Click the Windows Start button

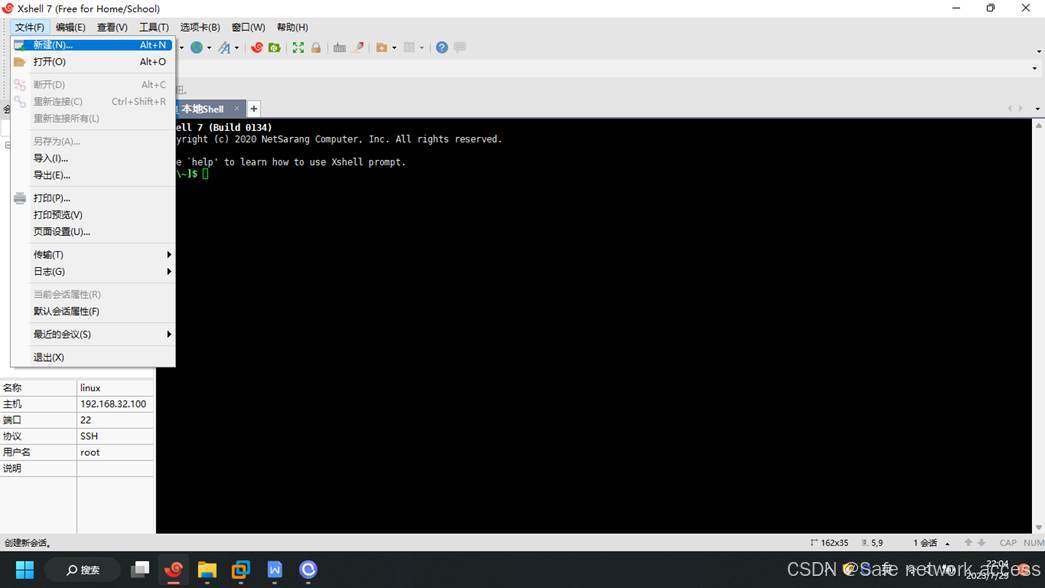pyautogui.click(x=25, y=570)
